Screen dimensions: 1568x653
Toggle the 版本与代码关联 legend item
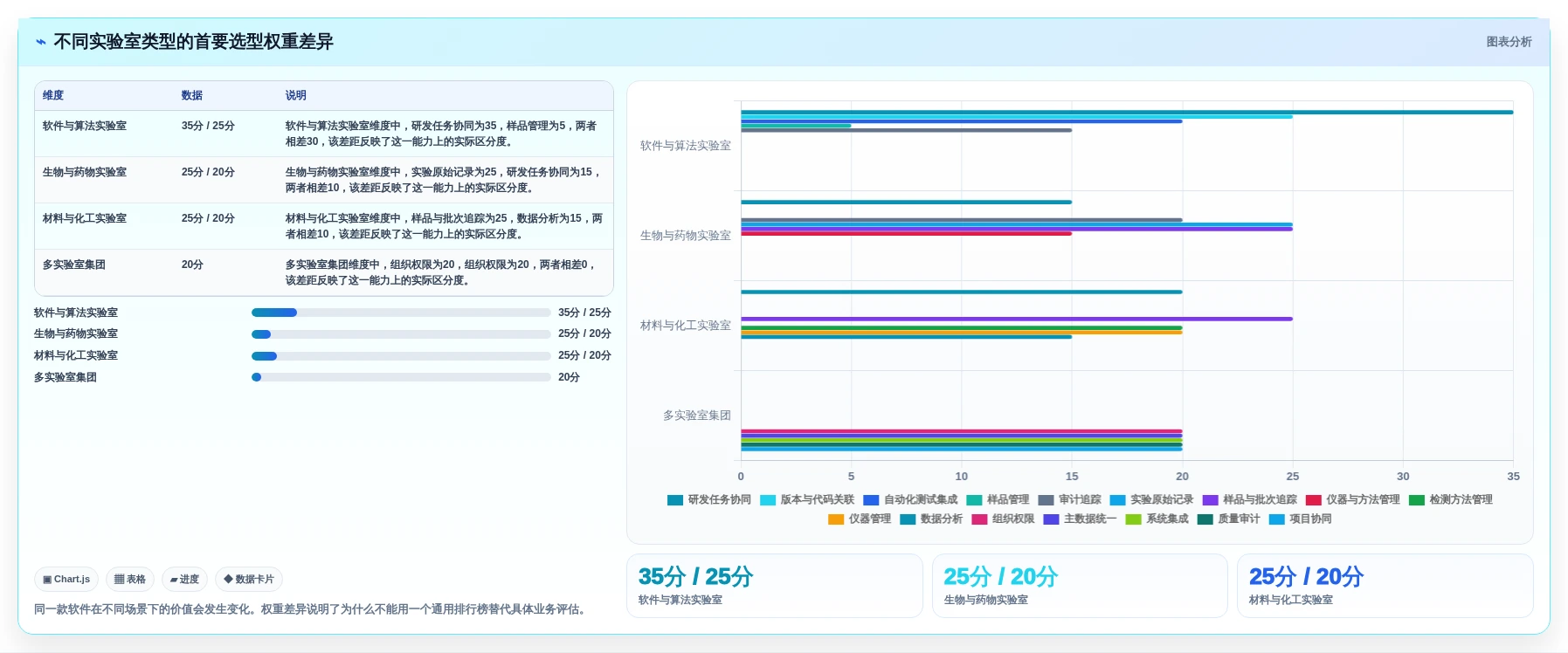[x=807, y=499]
